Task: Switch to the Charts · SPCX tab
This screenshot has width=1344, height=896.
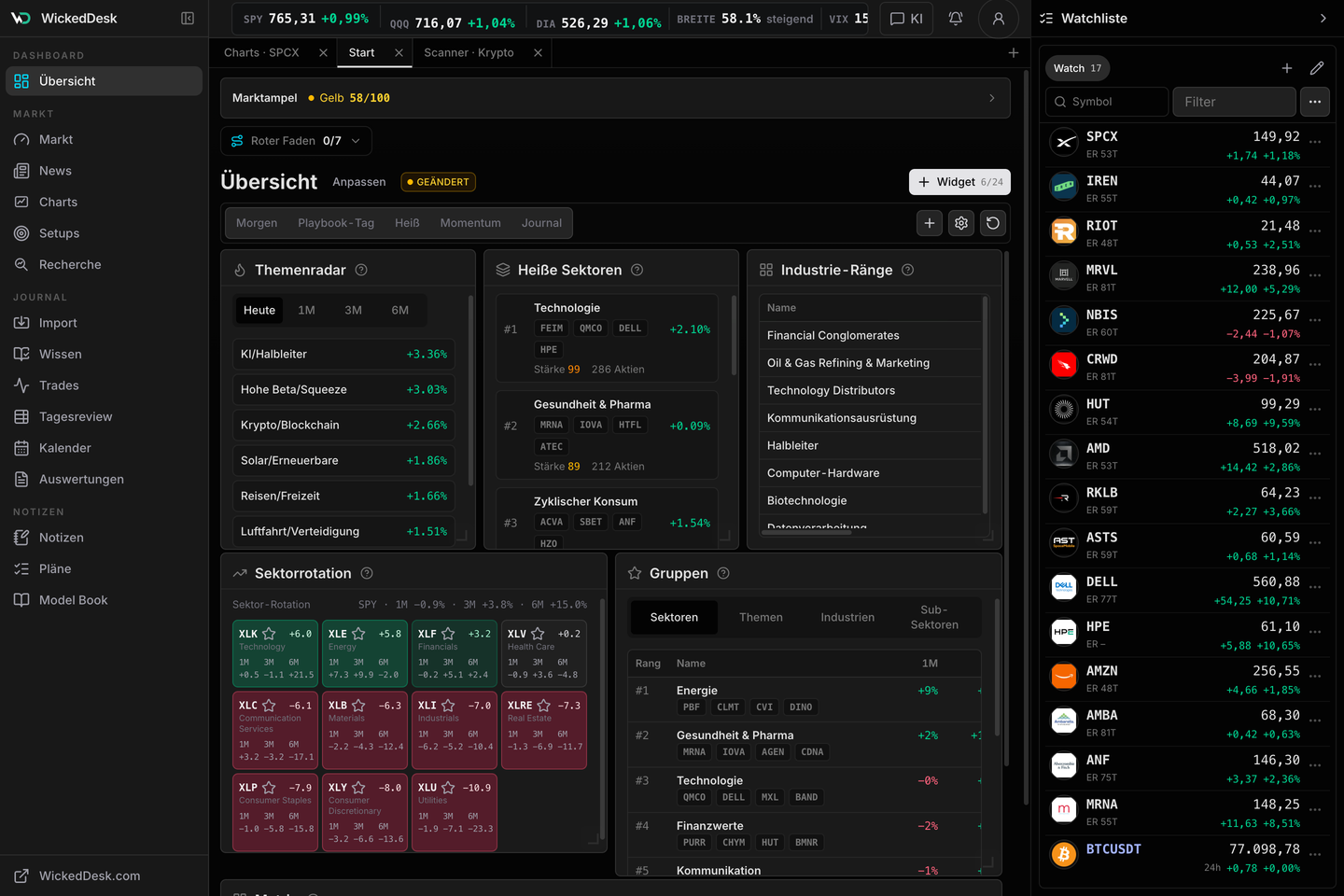Action: 261,52
